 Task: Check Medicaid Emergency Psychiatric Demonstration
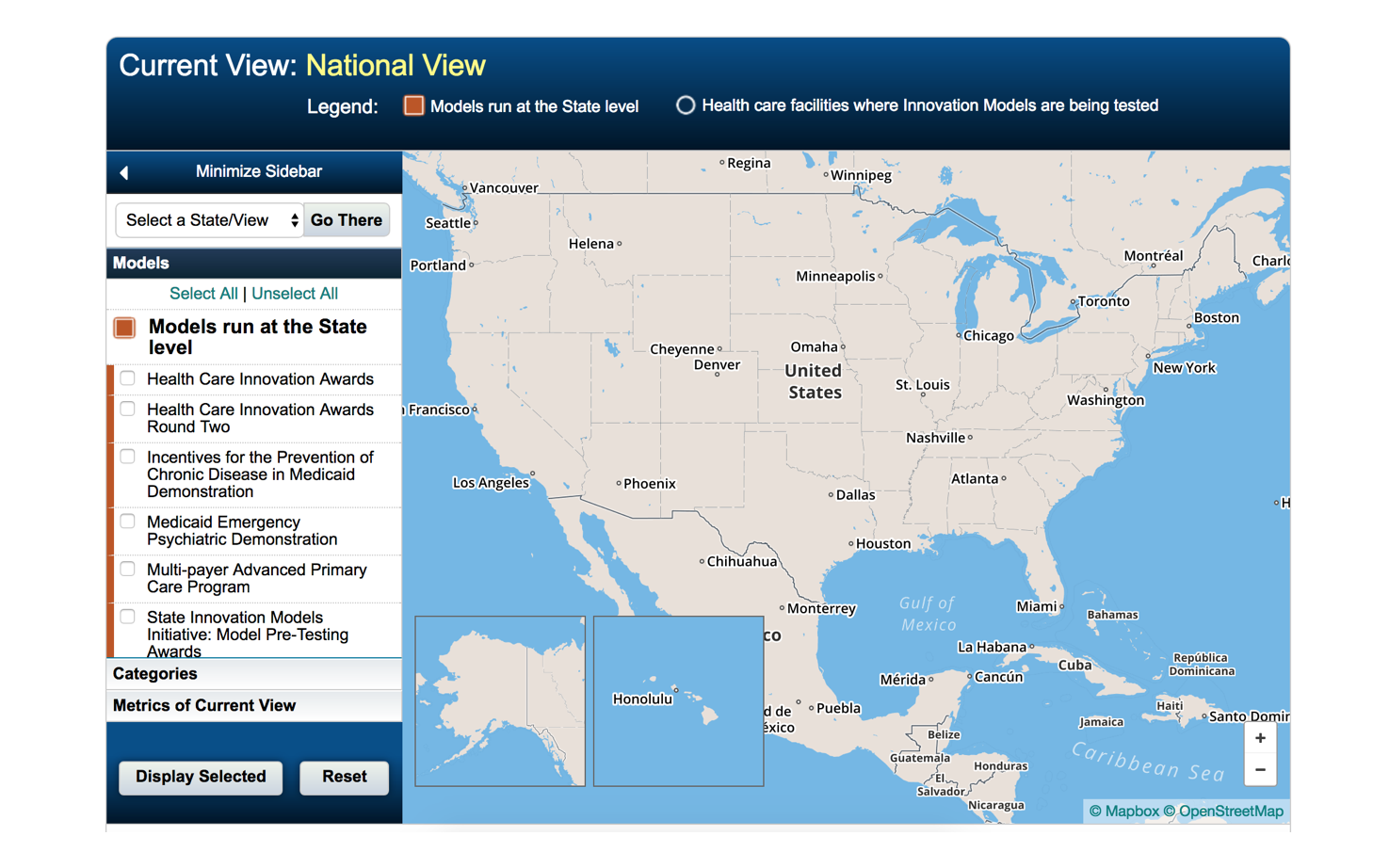point(128,522)
